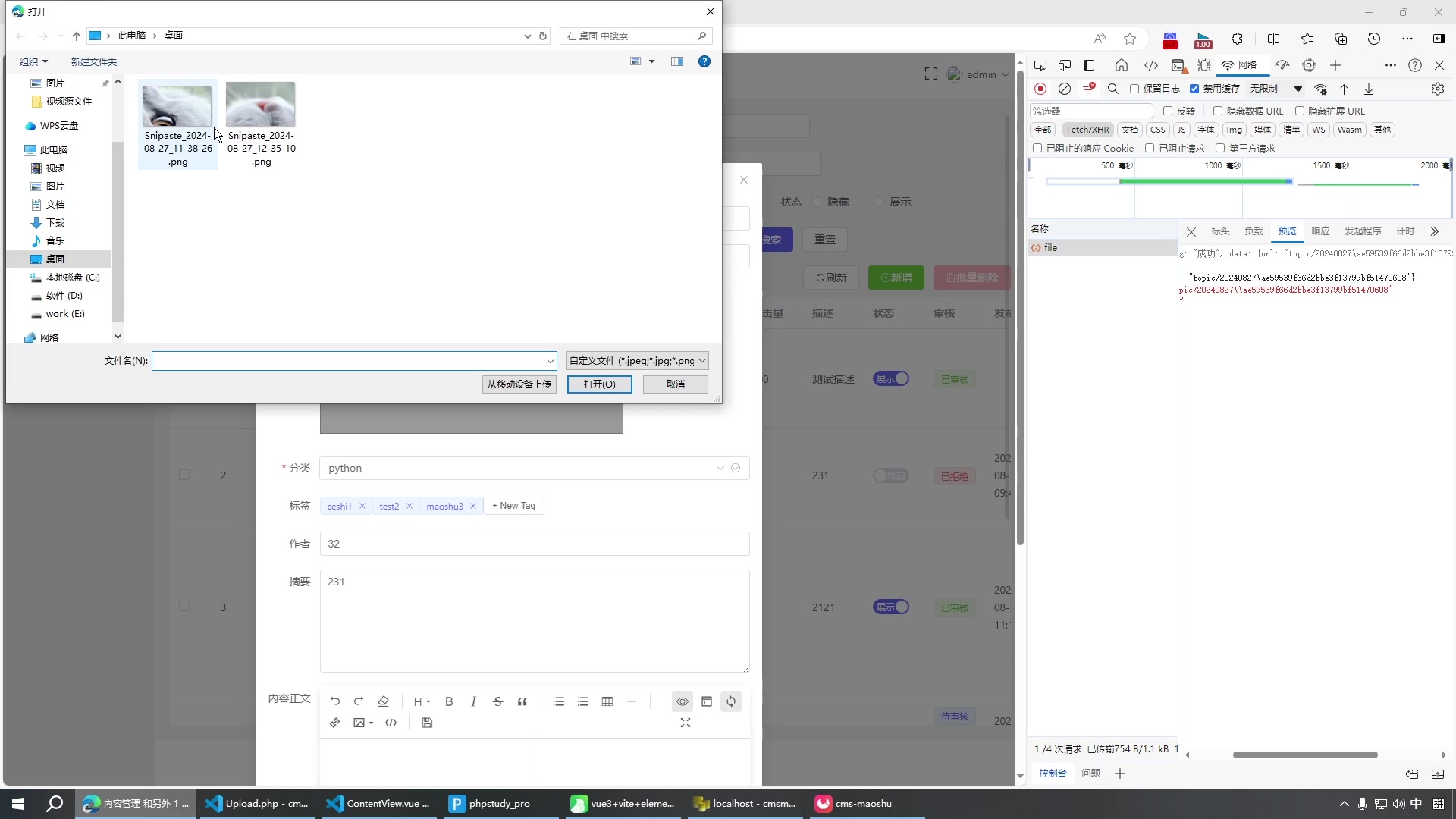Viewport: 1456px width, 819px height.
Task: Open the 组织 menu dropdown
Action: point(33,61)
